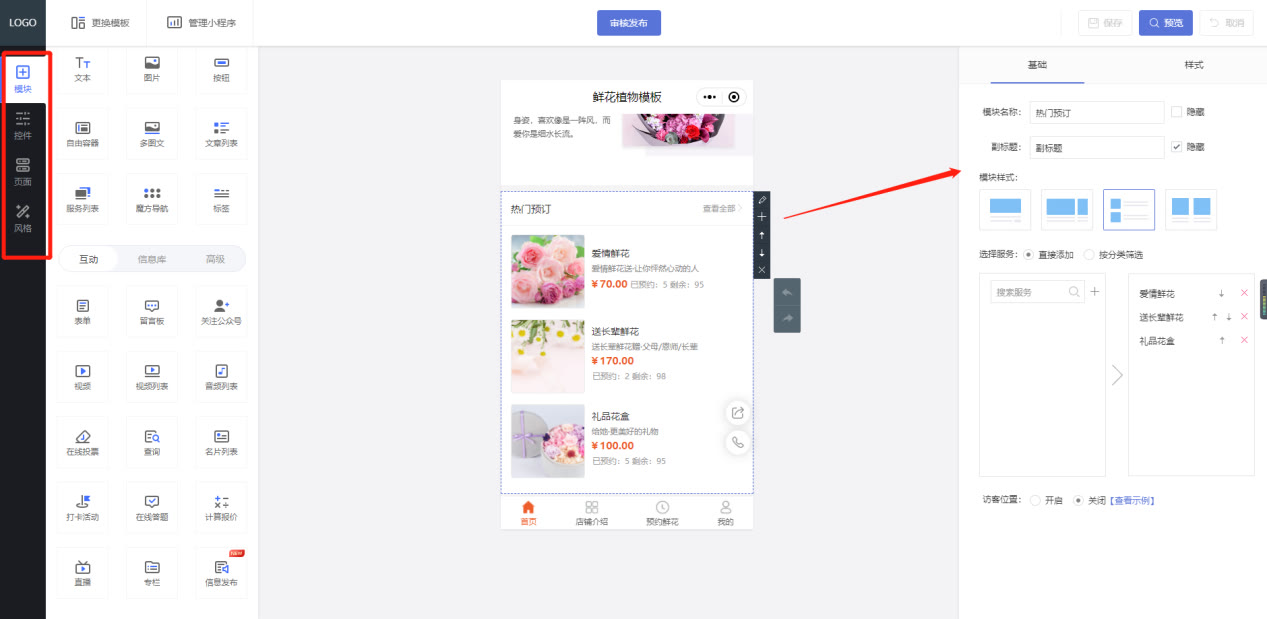Add the 在线投票 (Online Voting) module

tap(82, 442)
